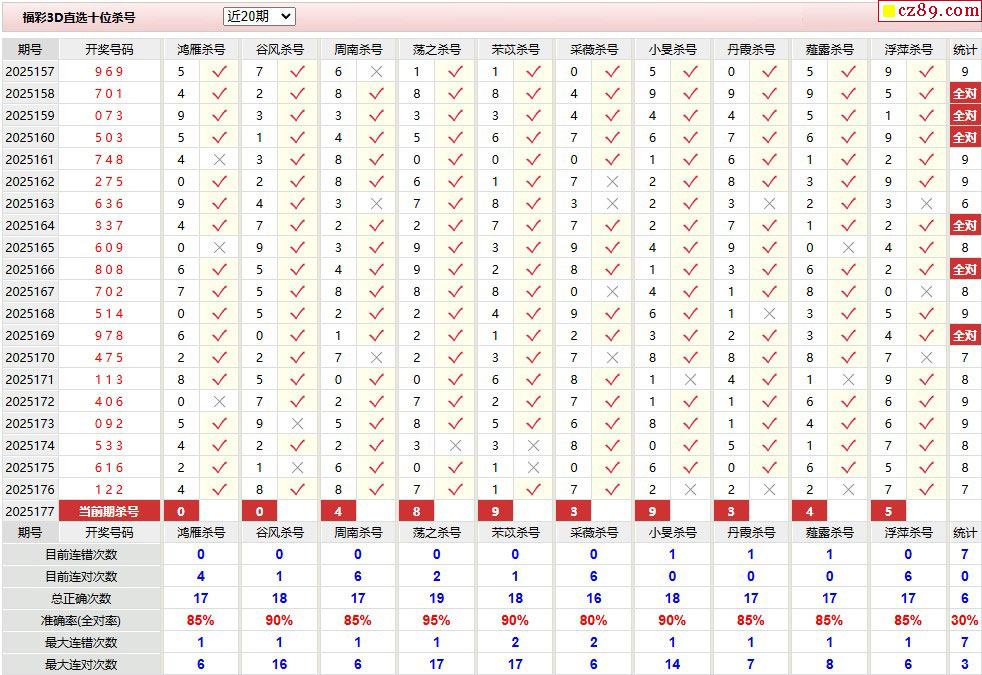Image resolution: width=982 pixels, height=675 pixels.
Task: Click the 期号 header in the top header row
Action: tap(29, 49)
